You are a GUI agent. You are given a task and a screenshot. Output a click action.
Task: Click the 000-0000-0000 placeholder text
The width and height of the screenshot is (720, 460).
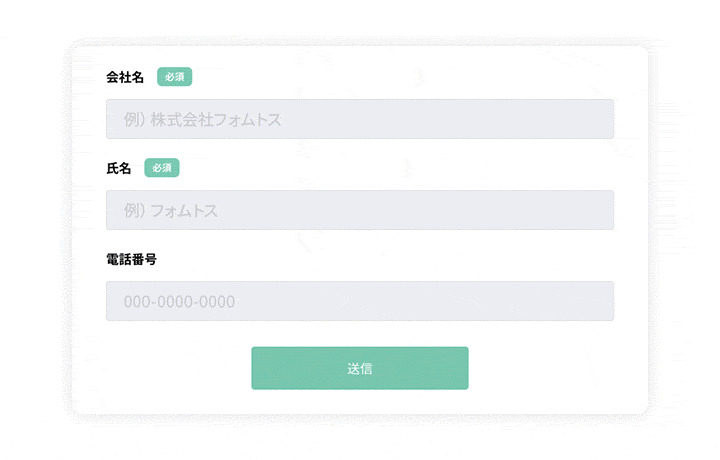coord(179,302)
